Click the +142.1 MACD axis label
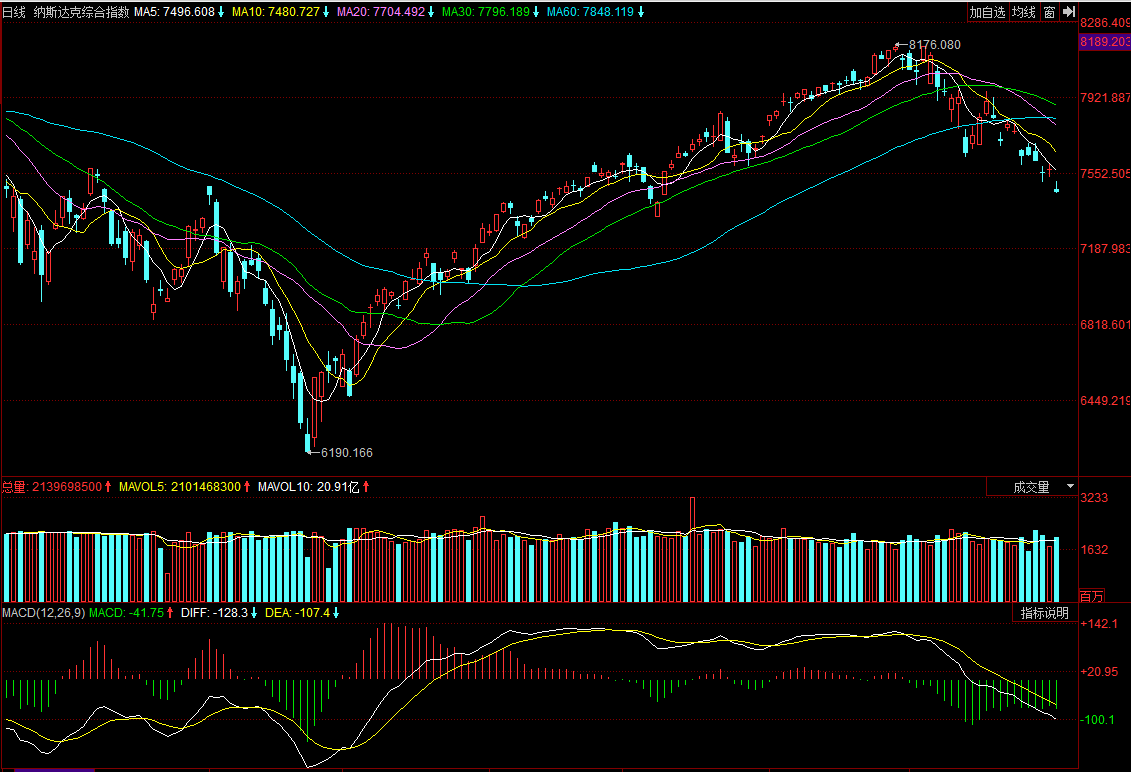 (1099, 624)
